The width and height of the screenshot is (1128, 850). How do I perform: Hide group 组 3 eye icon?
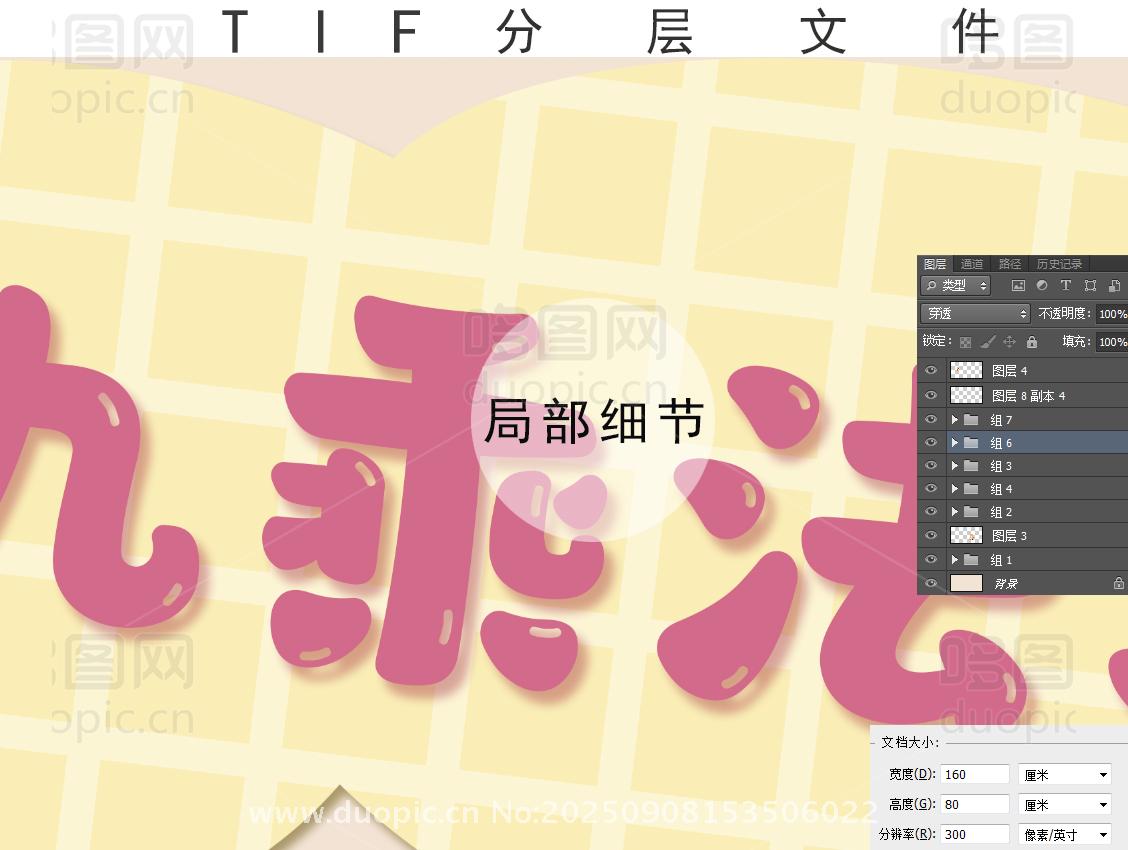pyautogui.click(x=931, y=465)
